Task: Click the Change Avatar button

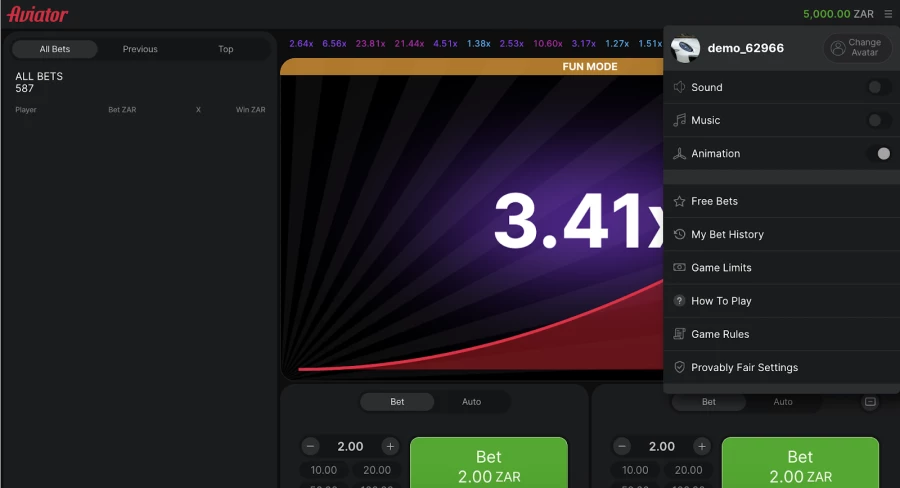Action: click(856, 48)
